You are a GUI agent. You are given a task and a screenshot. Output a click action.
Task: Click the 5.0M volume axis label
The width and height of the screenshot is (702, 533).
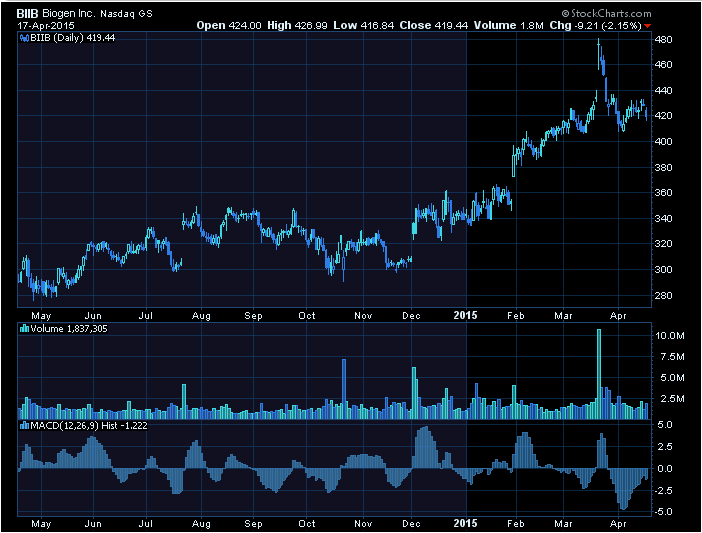click(672, 378)
